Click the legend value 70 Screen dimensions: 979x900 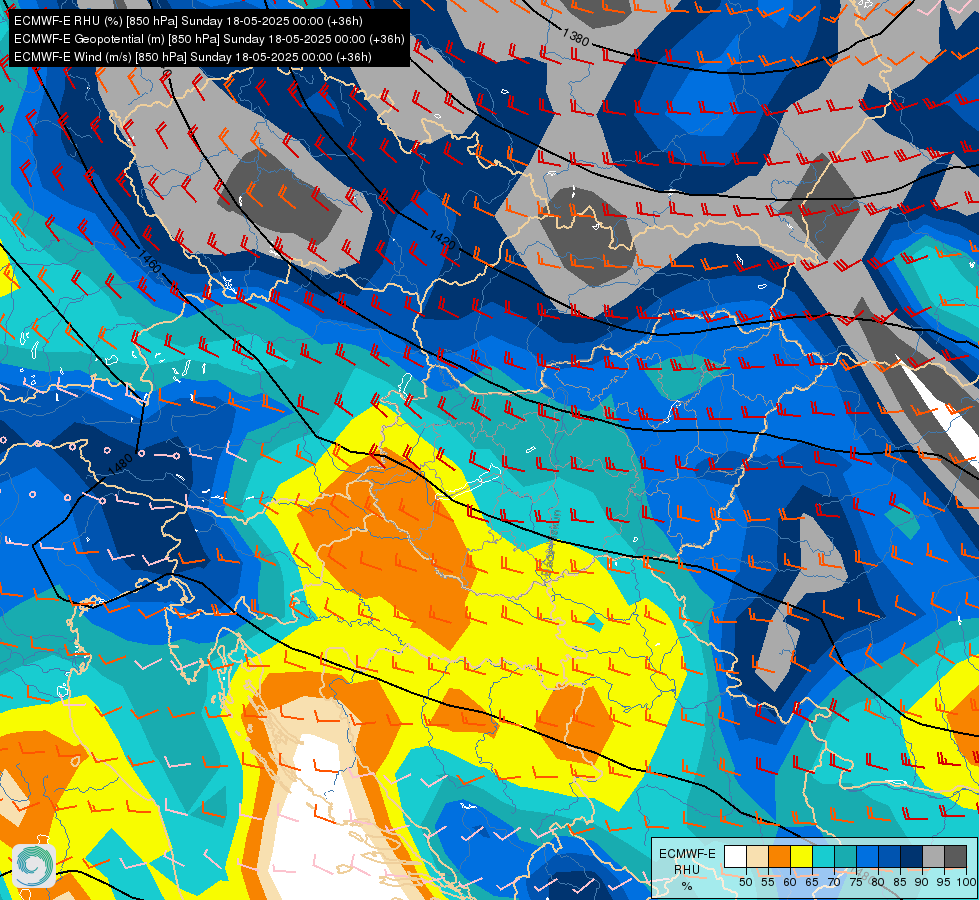click(834, 882)
